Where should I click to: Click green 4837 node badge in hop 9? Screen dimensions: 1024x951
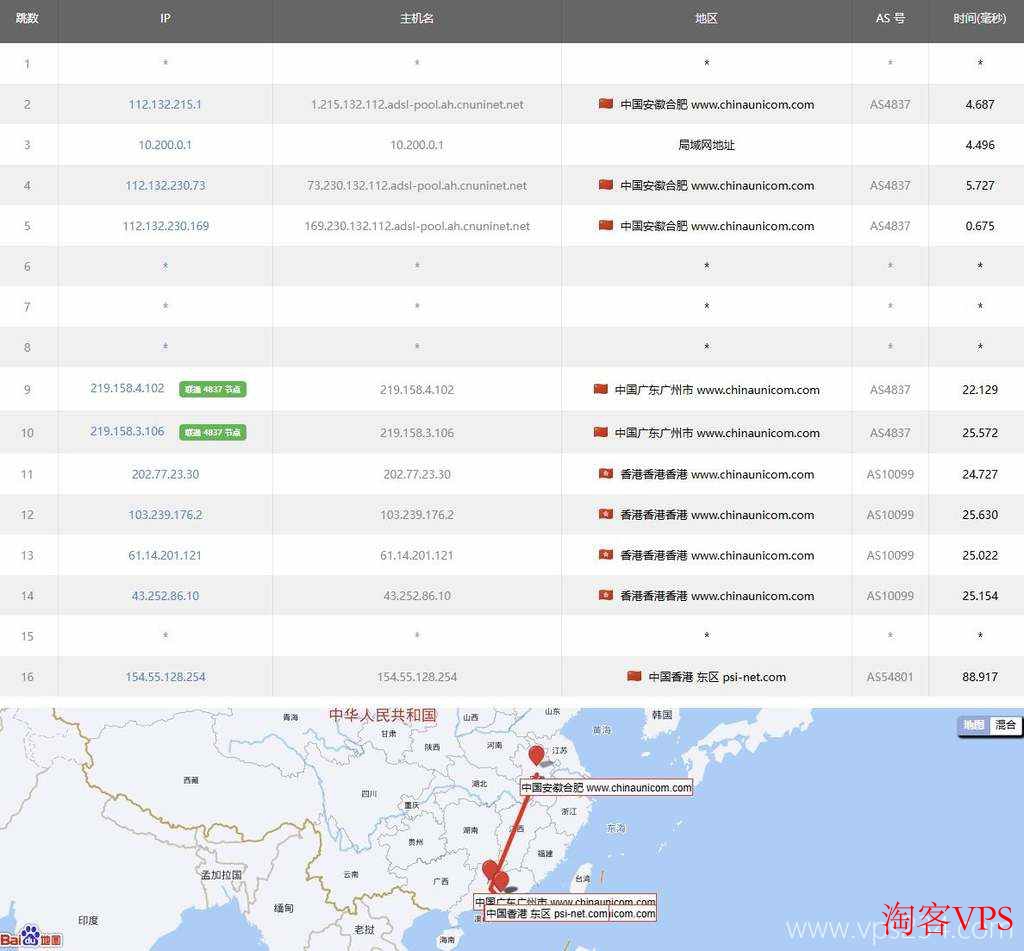(213, 389)
